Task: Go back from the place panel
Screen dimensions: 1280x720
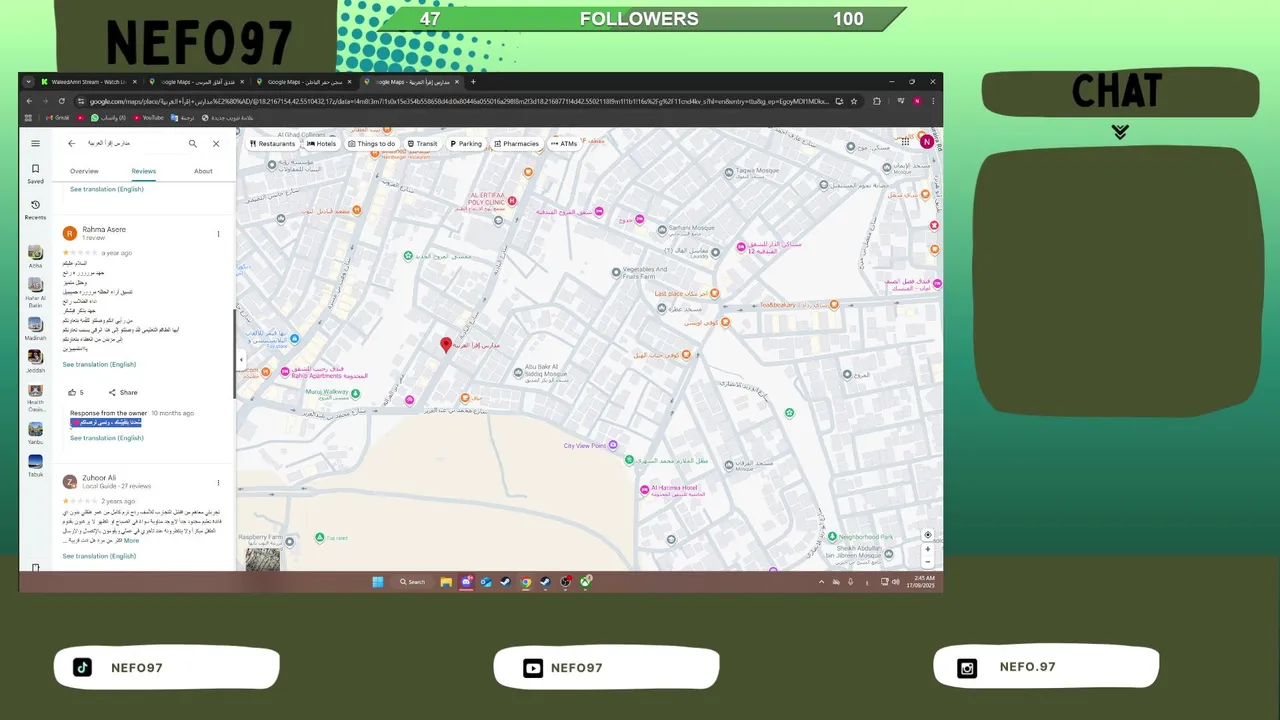Action: pyautogui.click(x=71, y=143)
